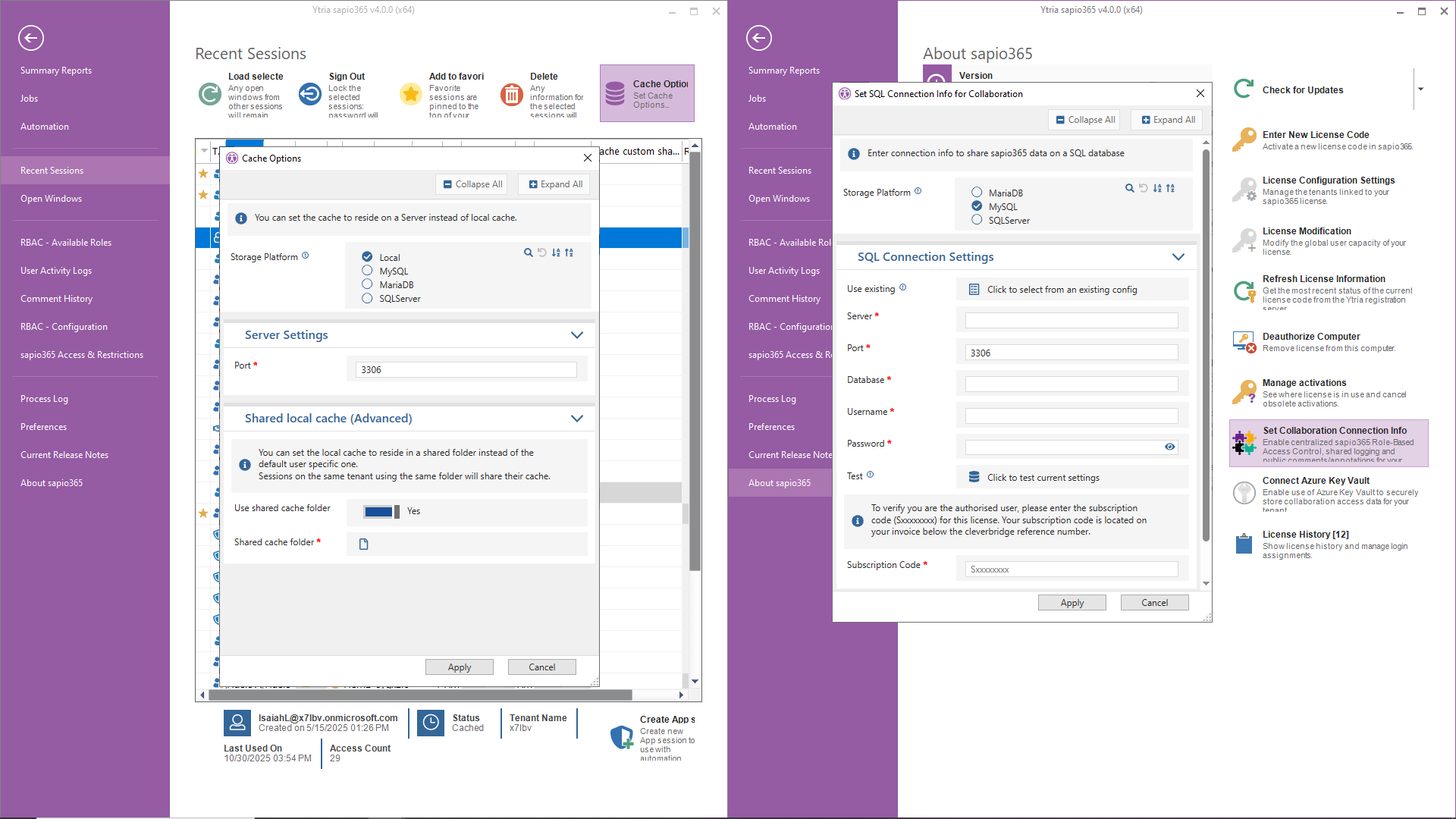The height and width of the screenshot is (819, 1456).
Task: Collapse the SQL Connection Settings section
Action: click(1178, 257)
